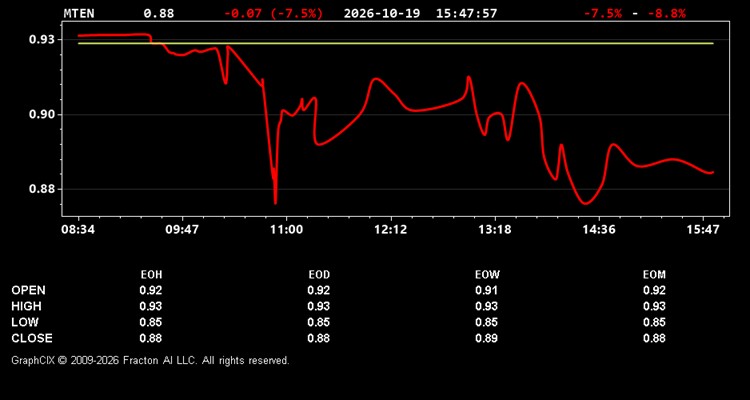Click the CLOSE row label
This screenshot has height=400, width=750.
point(32,338)
